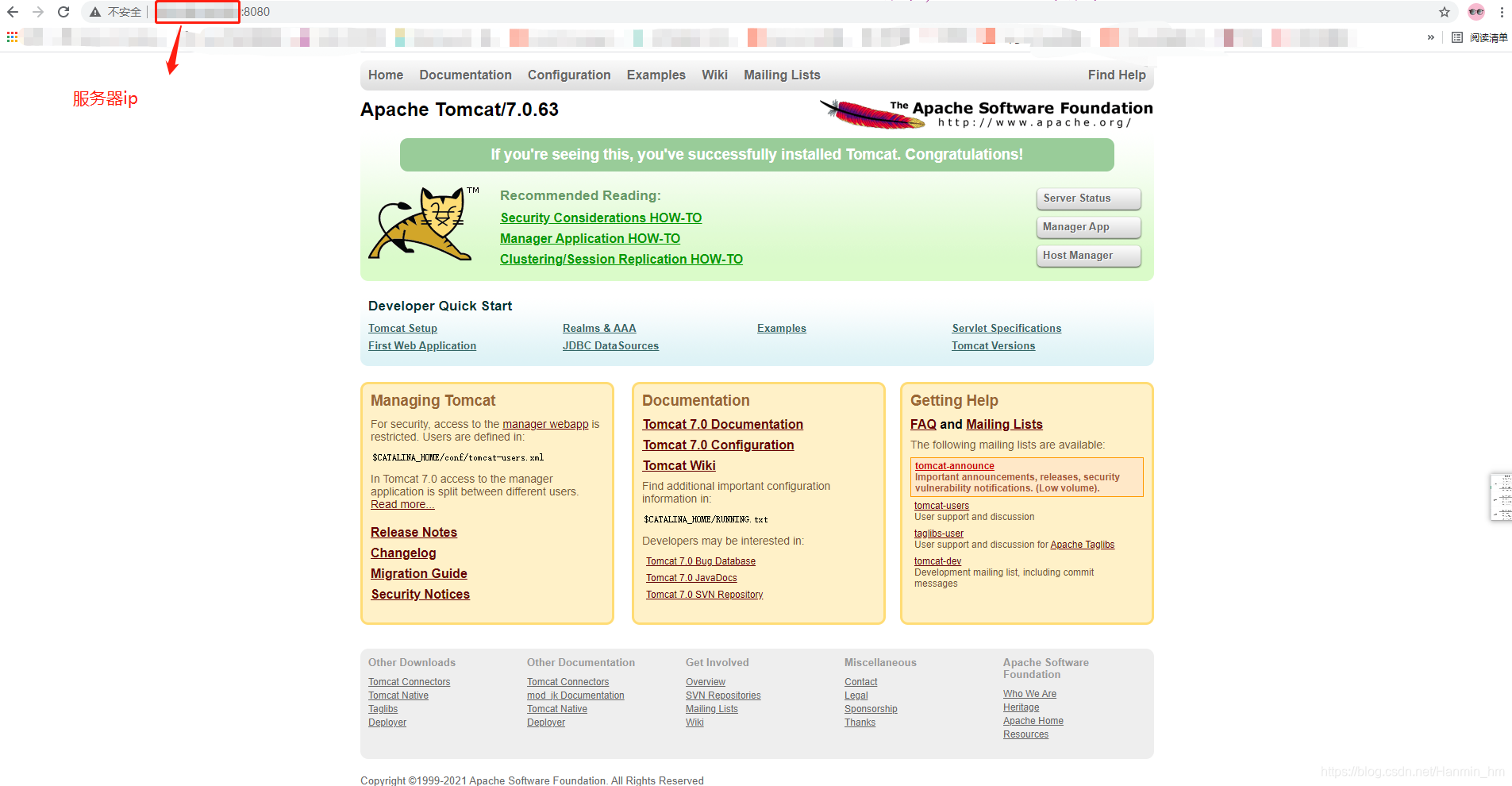Open the Chrome three-dot menu
Viewport: 1512px width, 786px height.
point(1502,12)
